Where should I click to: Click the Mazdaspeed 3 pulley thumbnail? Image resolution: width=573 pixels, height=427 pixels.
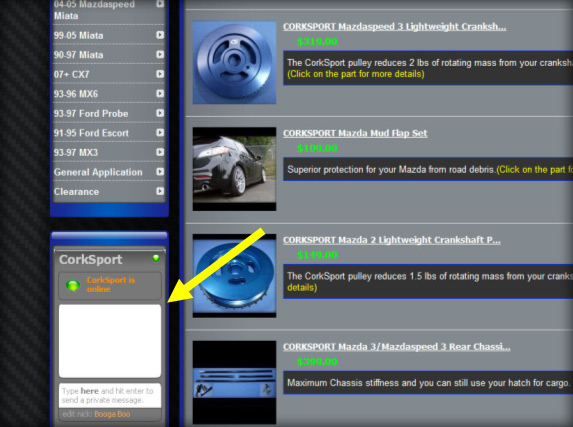pos(235,62)
